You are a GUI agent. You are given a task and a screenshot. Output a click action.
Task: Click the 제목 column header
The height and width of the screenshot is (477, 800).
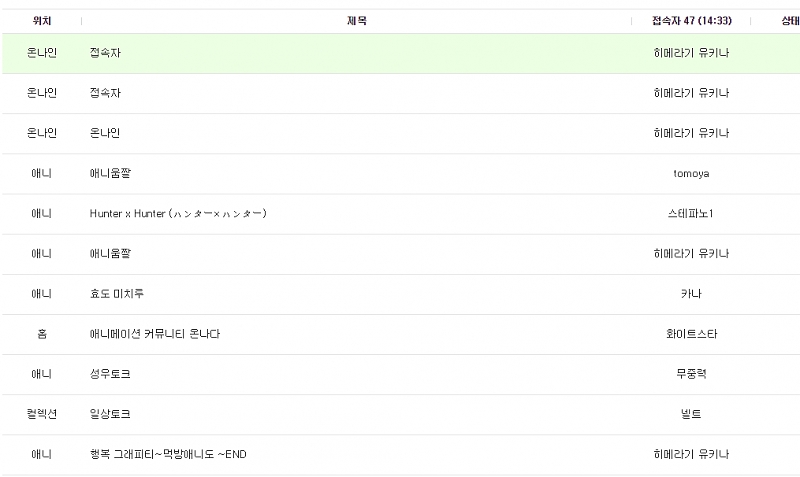[x=356, y=21]
